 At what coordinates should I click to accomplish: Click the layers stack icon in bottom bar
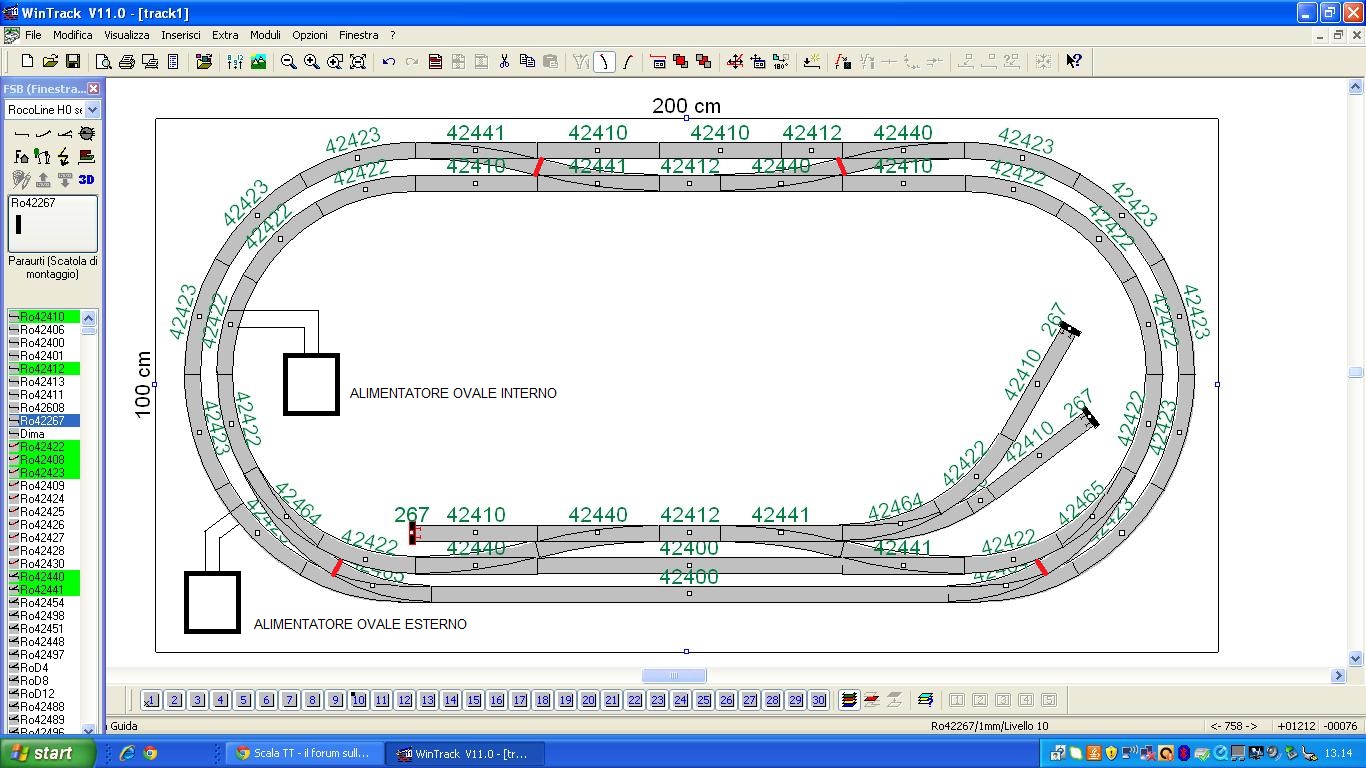849,700
